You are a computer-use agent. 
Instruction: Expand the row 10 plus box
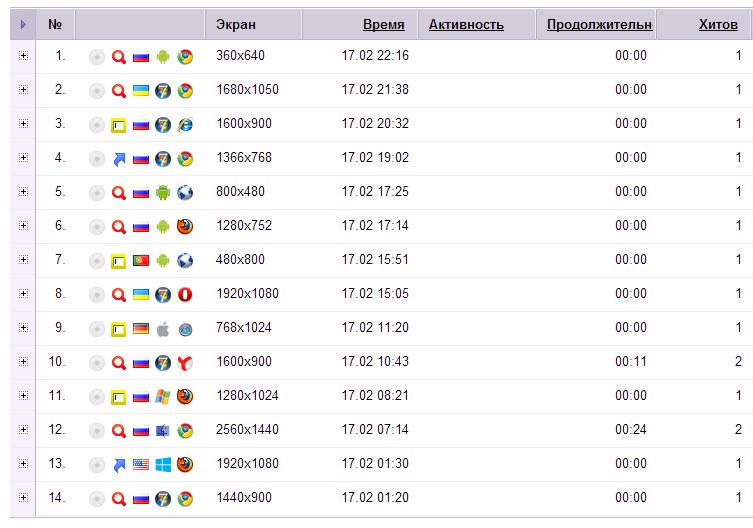pos(23,362)
